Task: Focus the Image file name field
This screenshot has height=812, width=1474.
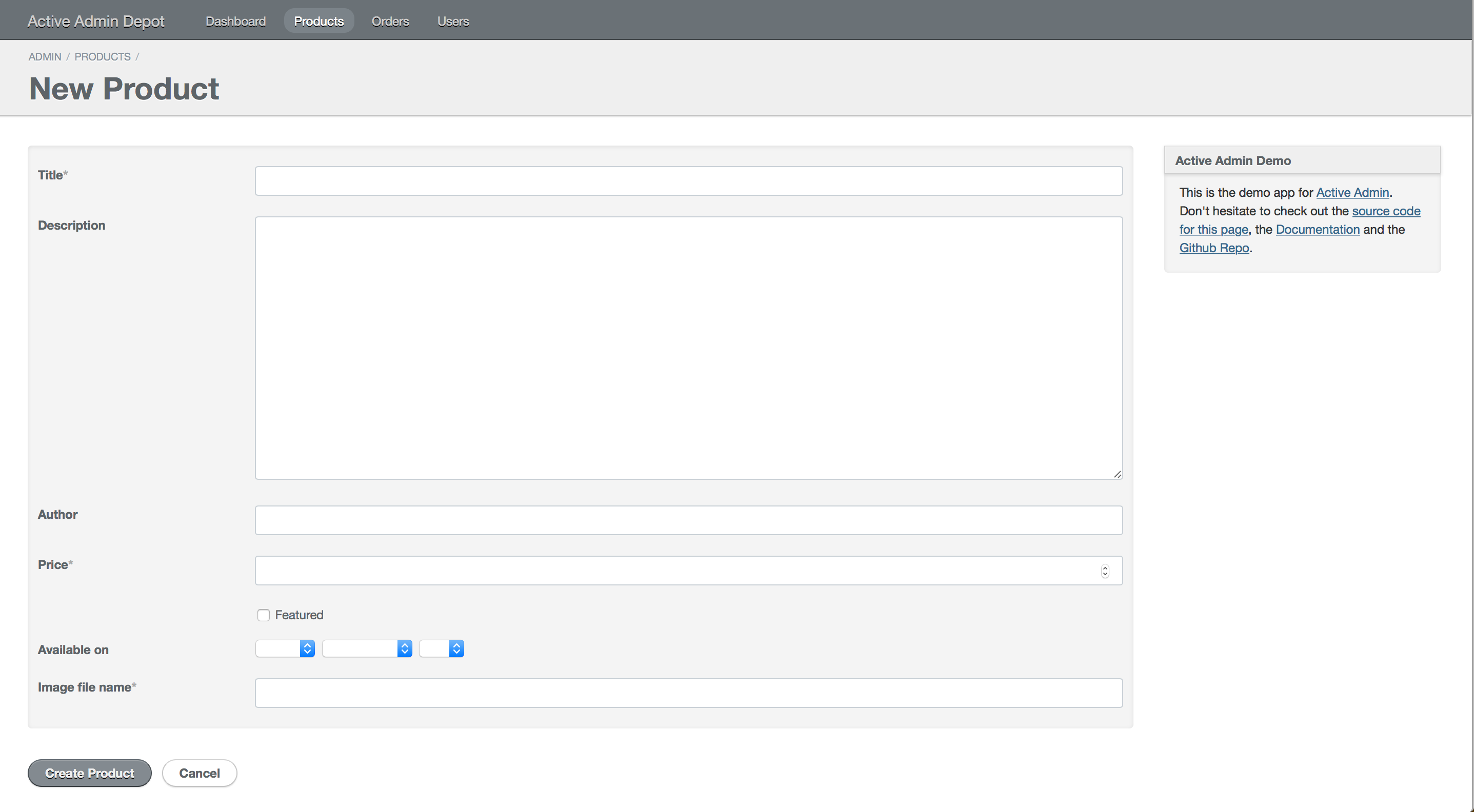Action: click(688, 693)
